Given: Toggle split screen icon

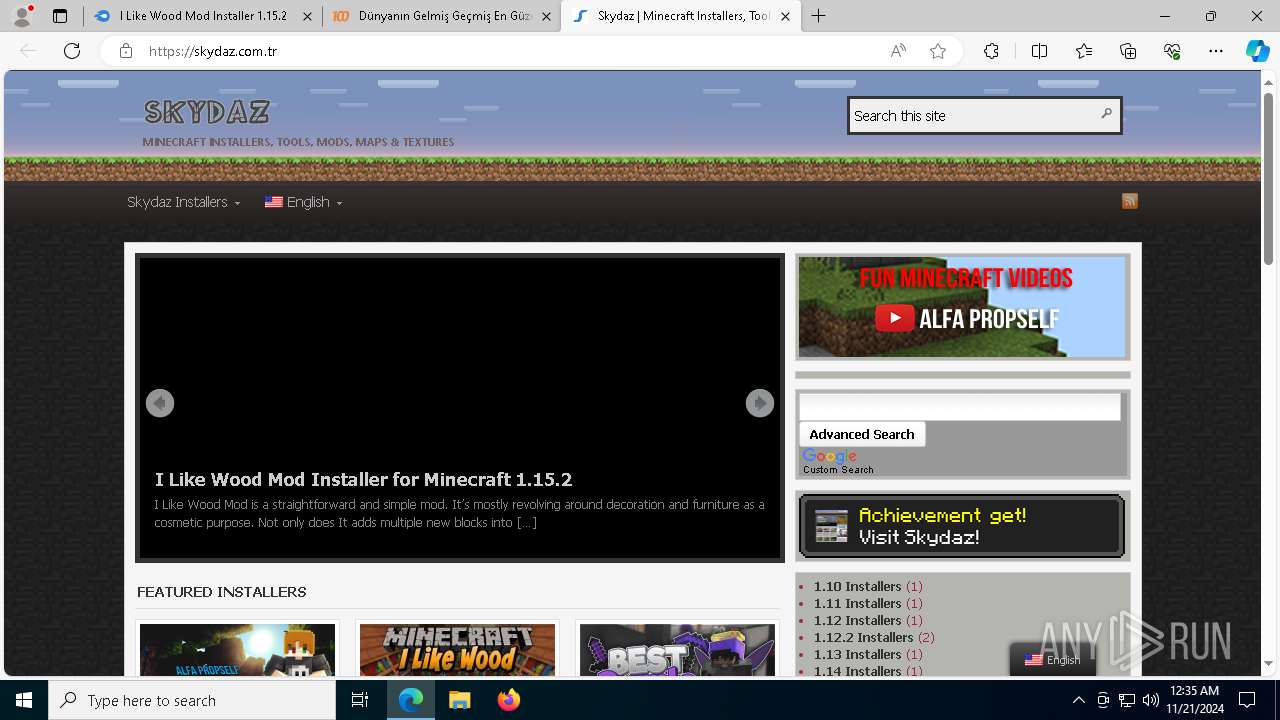Looking at the screenshot, I should click(x=1039, y=51).
